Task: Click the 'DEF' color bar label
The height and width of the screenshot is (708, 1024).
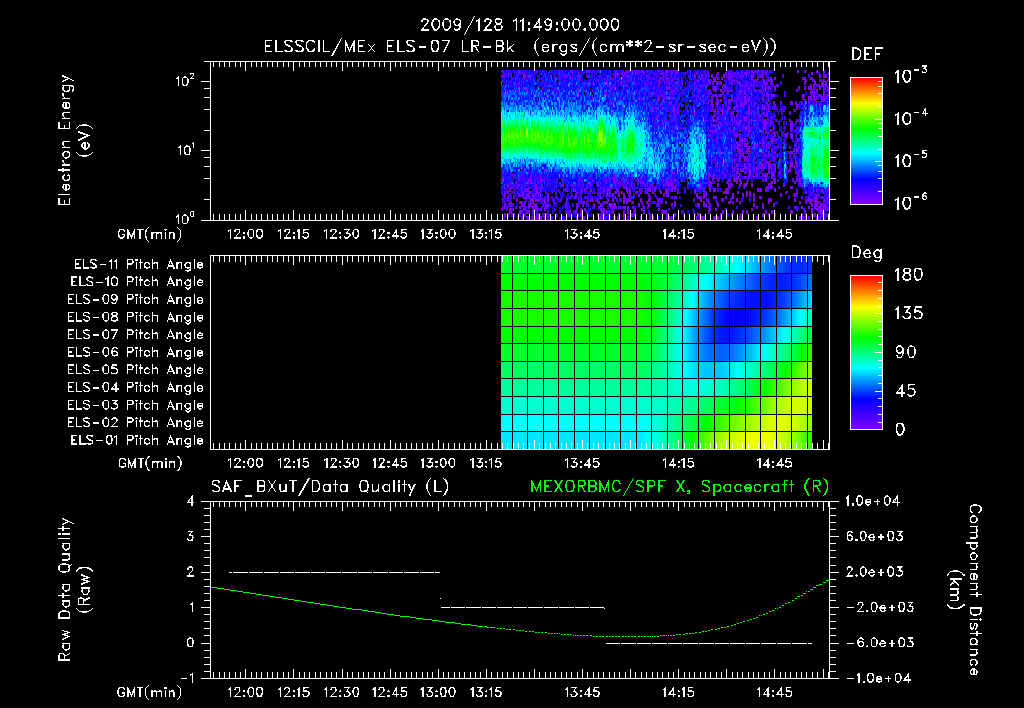Action: [867, 55]
